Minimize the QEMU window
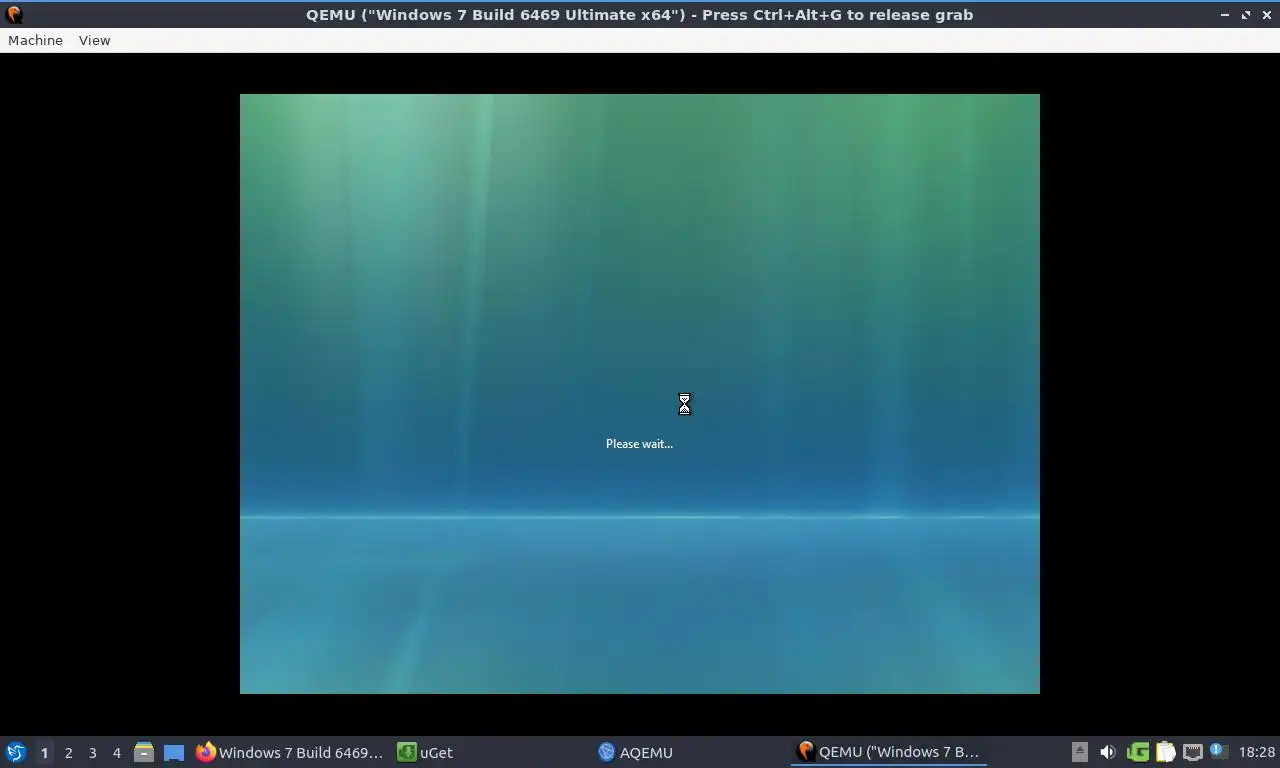The image size is (1280, 768). click(1225, 15)
